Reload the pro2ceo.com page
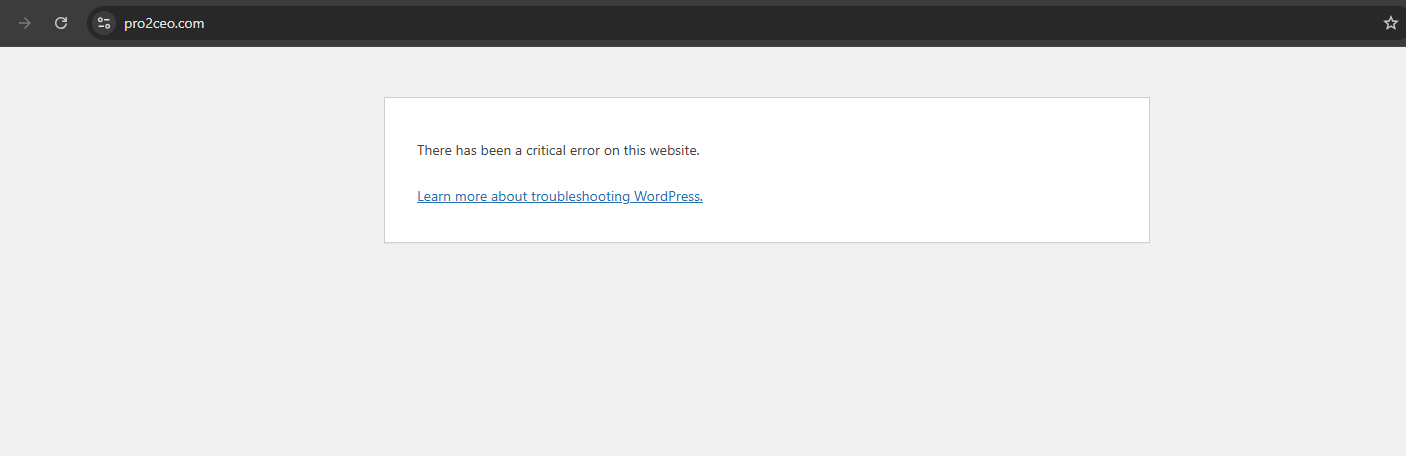 click(61, 23)
